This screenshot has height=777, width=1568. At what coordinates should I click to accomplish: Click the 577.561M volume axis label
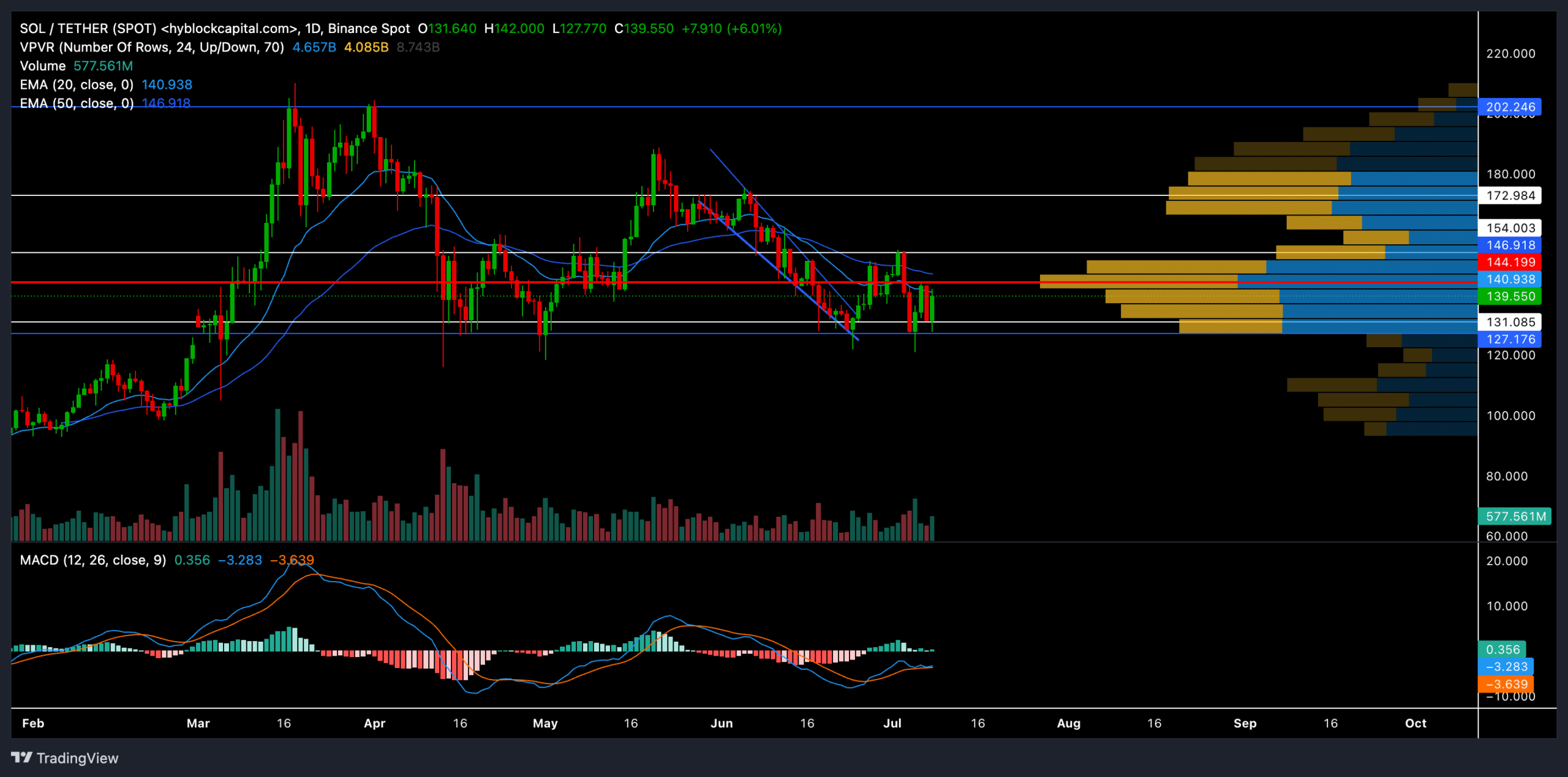(1515, 516)
